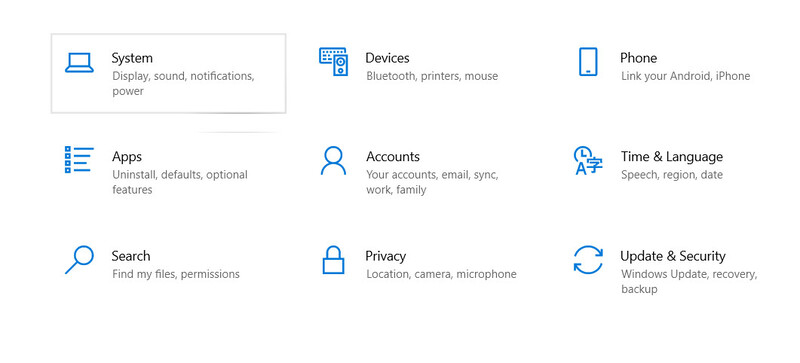Image resolution: width=800 pixels, height=363 pixels.
Task: Open the Apps settings heading
Action: (x=127, y=157)
